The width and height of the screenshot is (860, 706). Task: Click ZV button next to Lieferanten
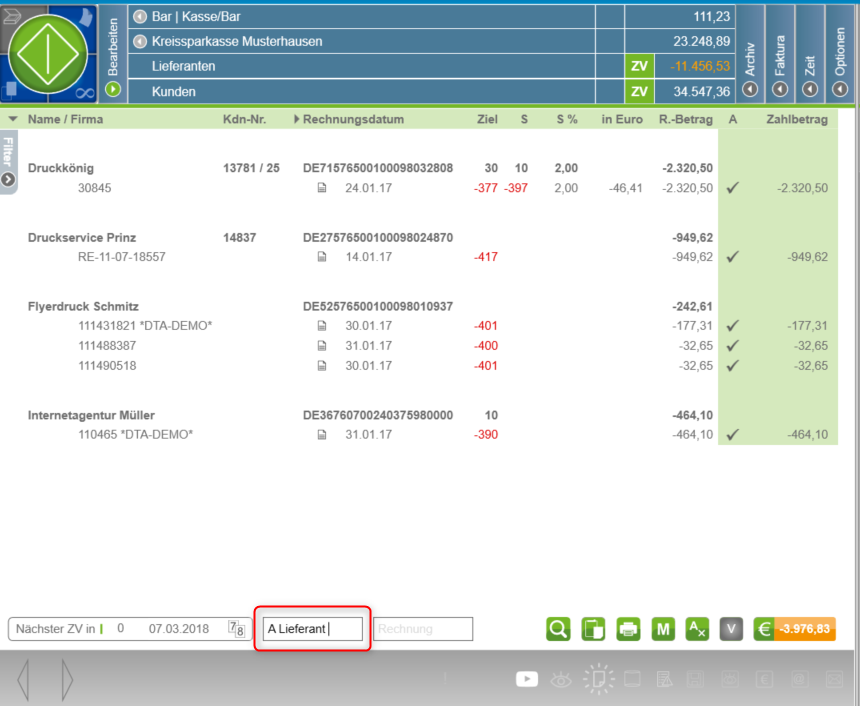(x=638, y=66)
